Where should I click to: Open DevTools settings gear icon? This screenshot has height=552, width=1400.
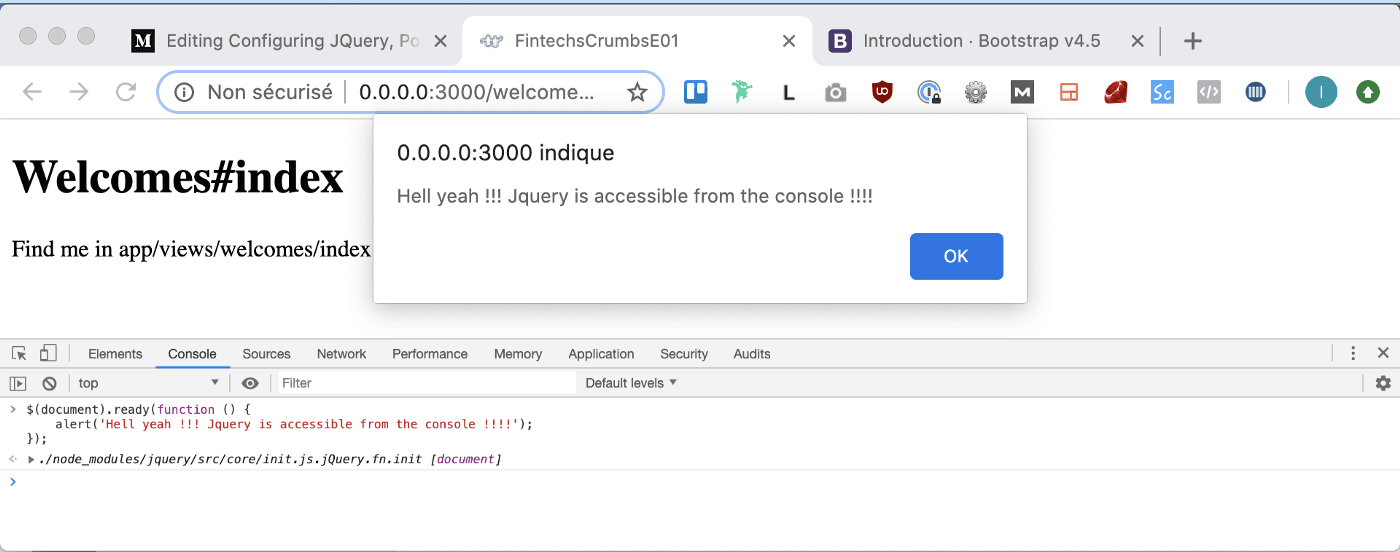coord(1383,383)
